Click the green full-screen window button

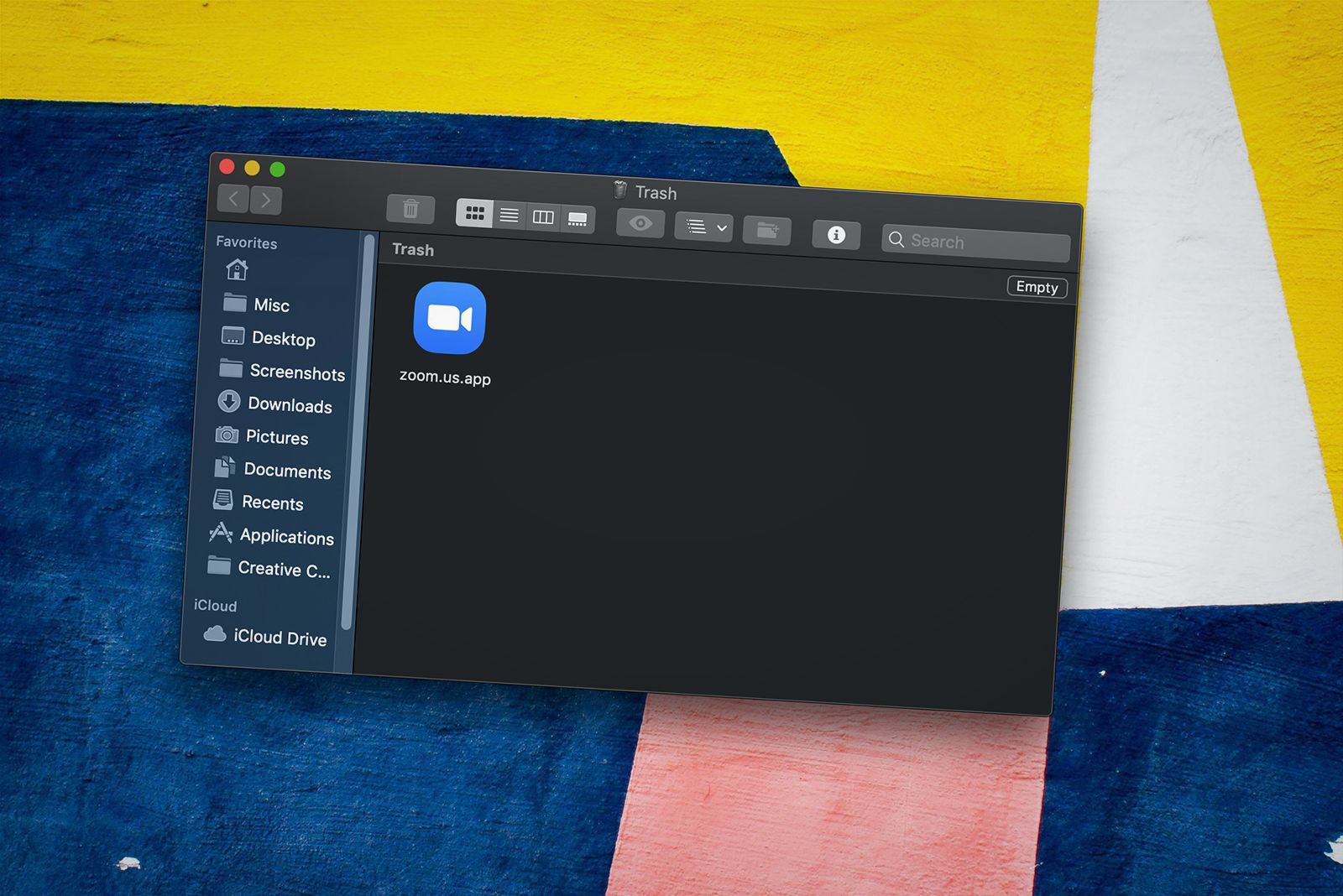pos(277,169)
